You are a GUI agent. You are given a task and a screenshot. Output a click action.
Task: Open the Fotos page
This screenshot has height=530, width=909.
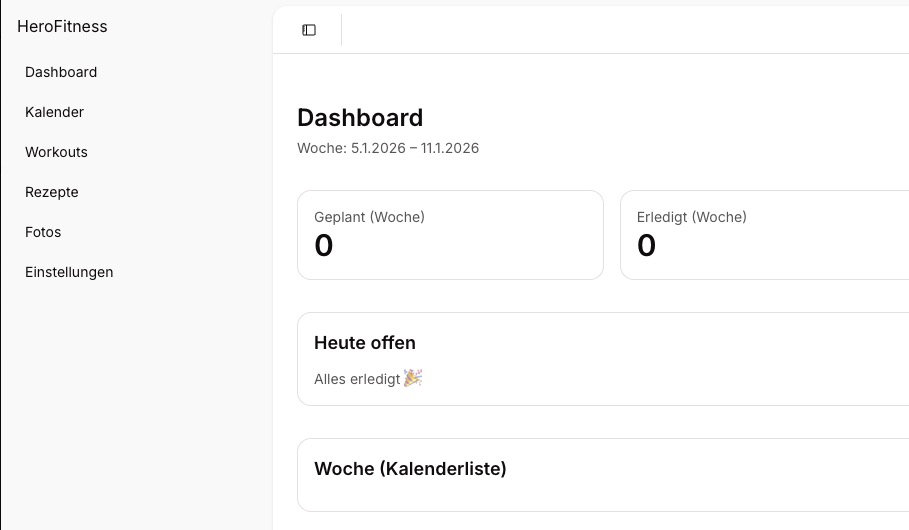pos(43,232)
